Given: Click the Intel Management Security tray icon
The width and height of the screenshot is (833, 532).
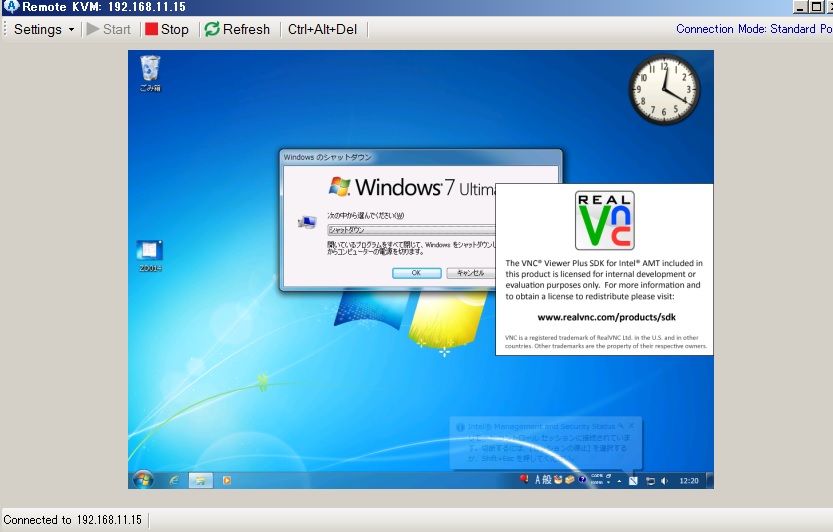Looking at the screenshot, I should [633, 481].
